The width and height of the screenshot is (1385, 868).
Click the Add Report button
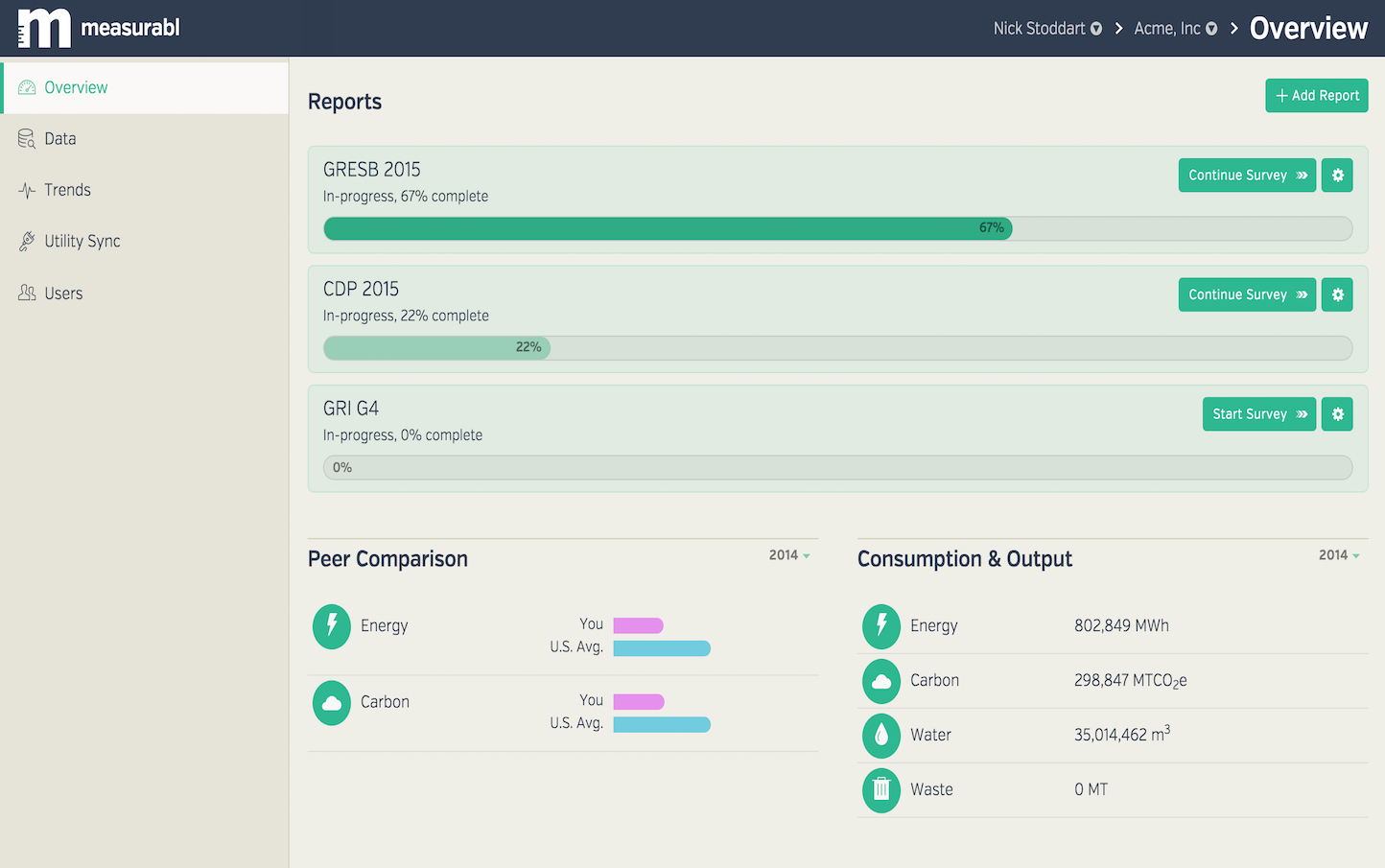[x=1316, y=96]
